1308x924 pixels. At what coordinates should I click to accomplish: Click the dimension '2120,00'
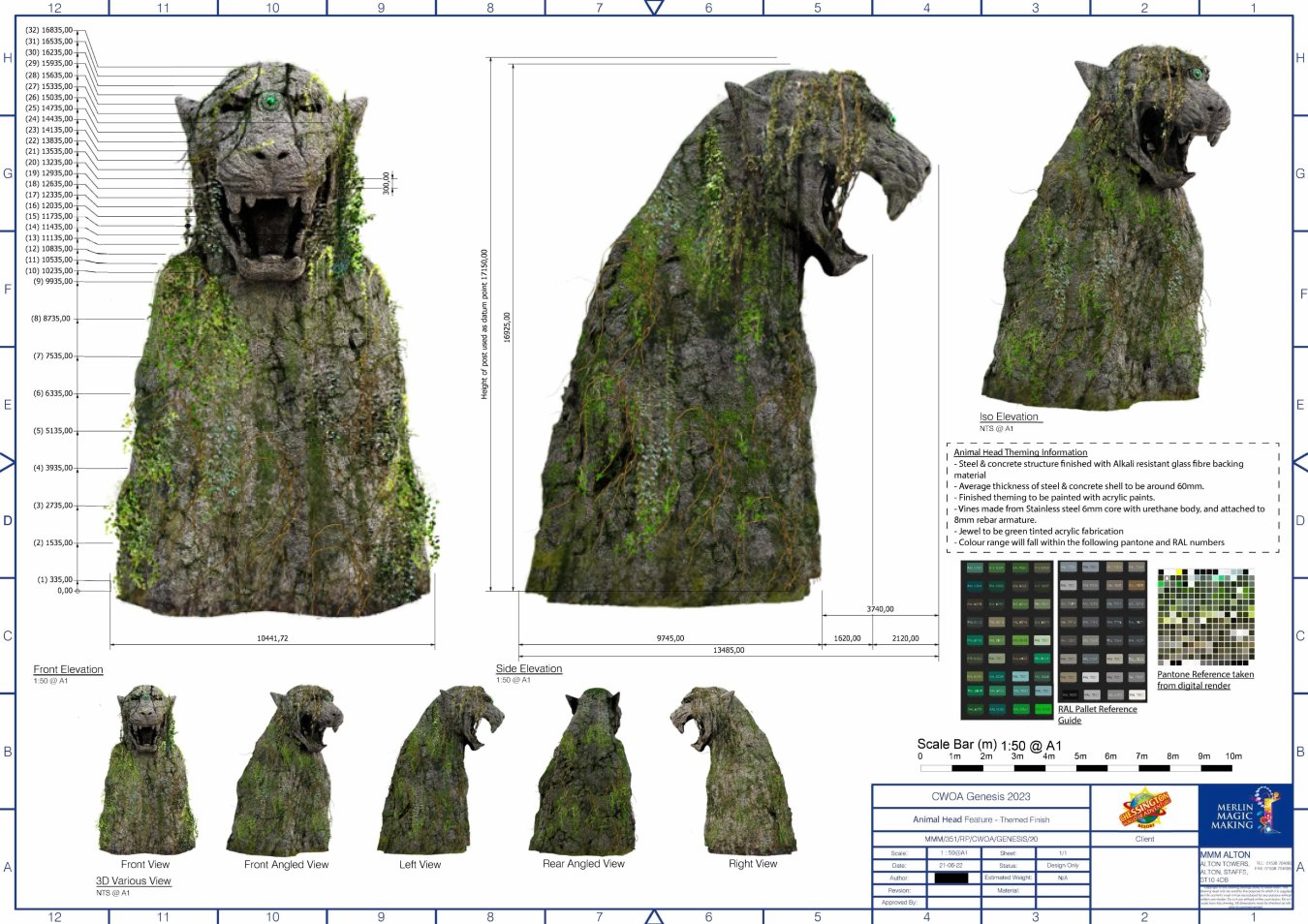[905, 638]
